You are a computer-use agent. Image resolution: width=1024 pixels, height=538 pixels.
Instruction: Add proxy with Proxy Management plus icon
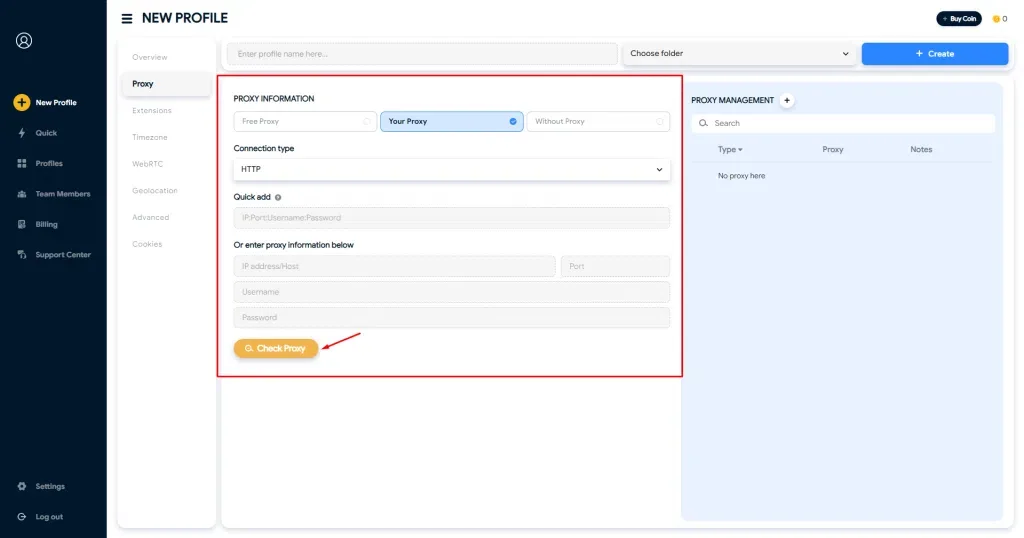click(787, 101)
